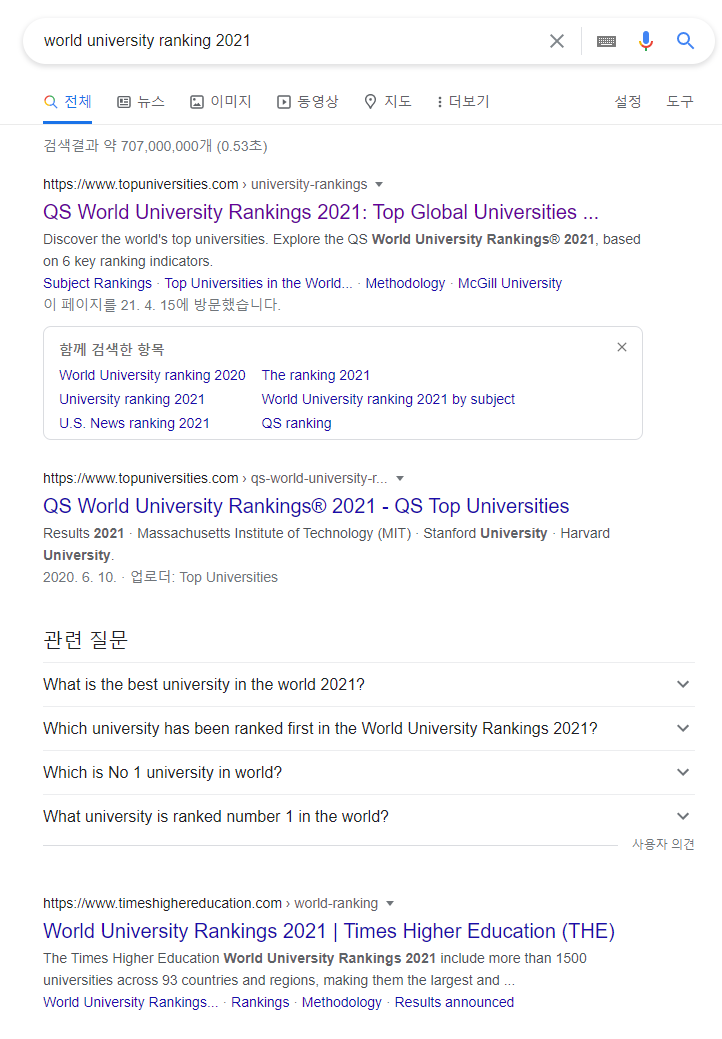Search 'QS ranking' suggestion
This screenshot has height=1039, width=722.
(x=297, y=423)
